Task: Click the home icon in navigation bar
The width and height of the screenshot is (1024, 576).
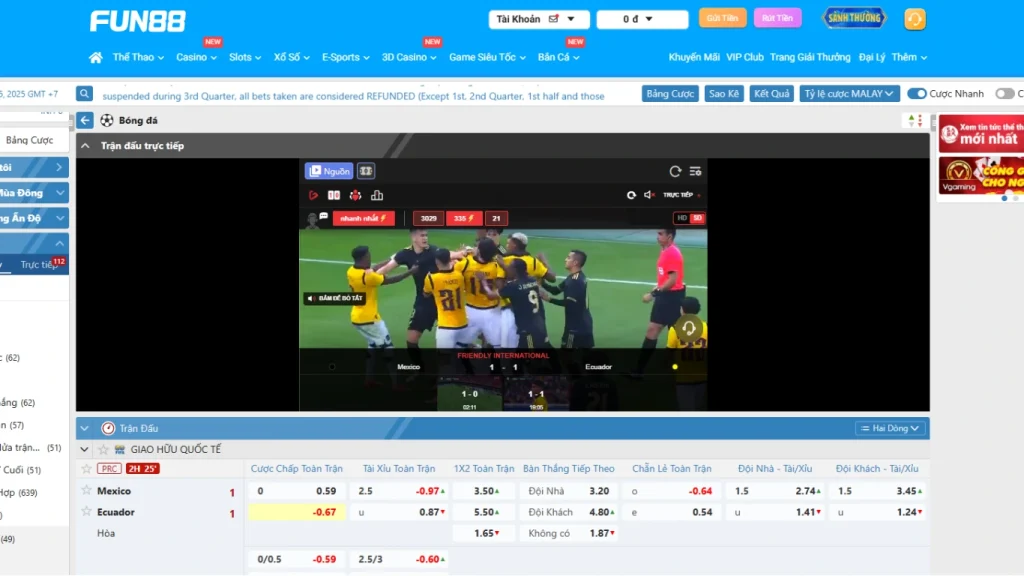Action: tap(96, 58)
